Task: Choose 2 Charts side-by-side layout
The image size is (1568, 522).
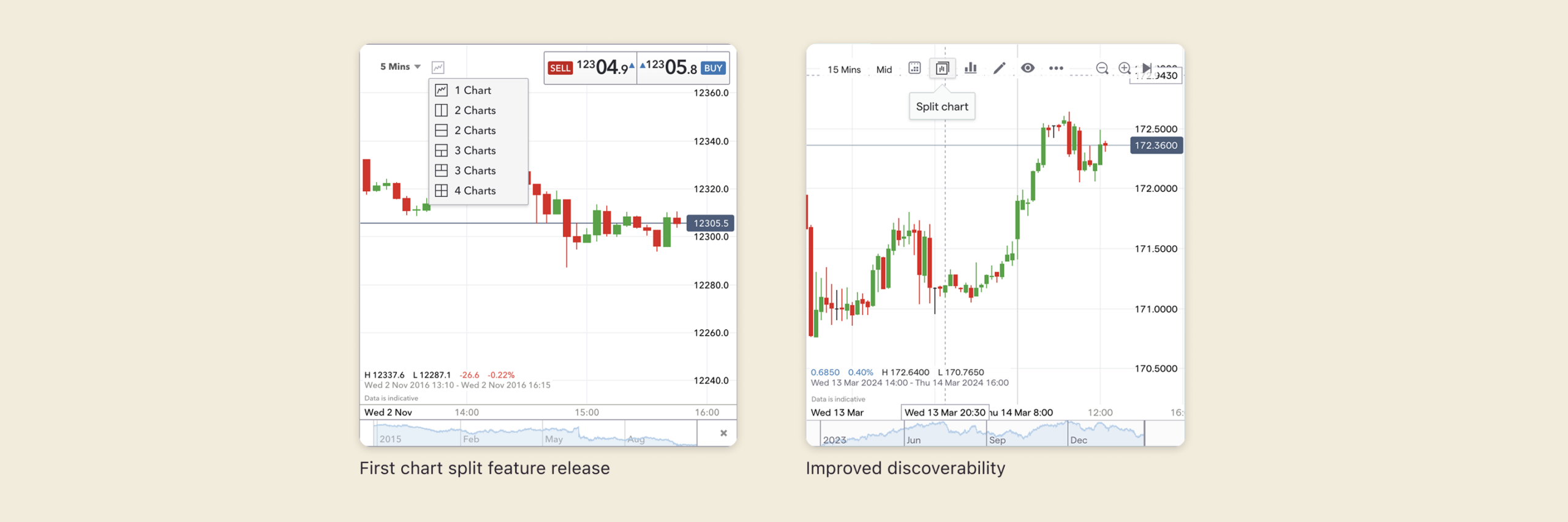Action: (x=478, y=110)
